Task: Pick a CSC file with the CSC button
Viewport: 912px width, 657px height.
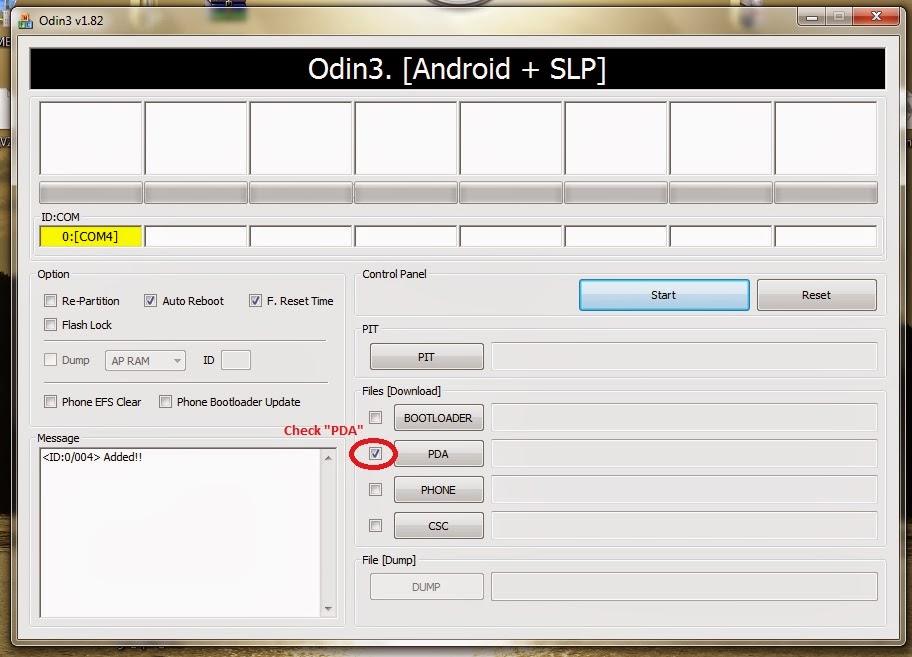Action: (x=439, y=526)
